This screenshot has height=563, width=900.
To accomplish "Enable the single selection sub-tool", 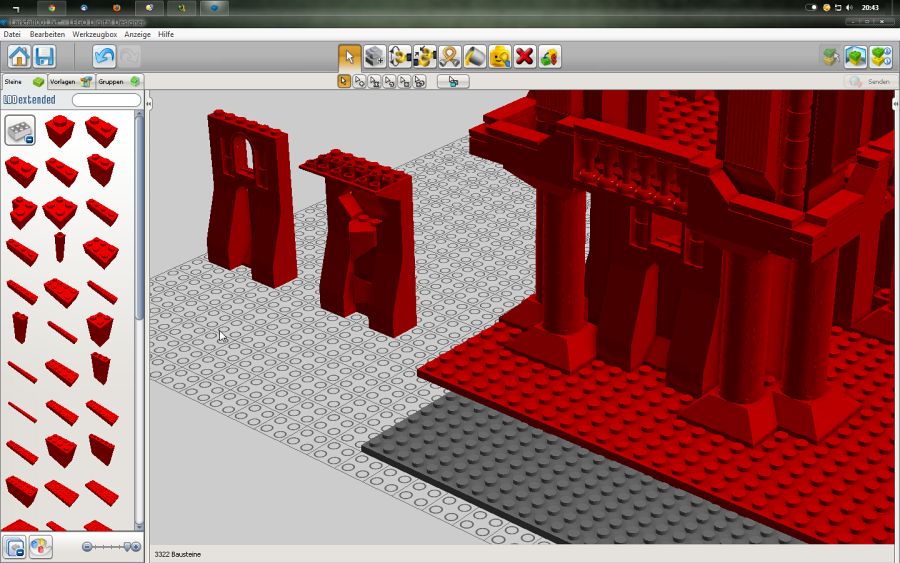I will click(x=344, y=81).
